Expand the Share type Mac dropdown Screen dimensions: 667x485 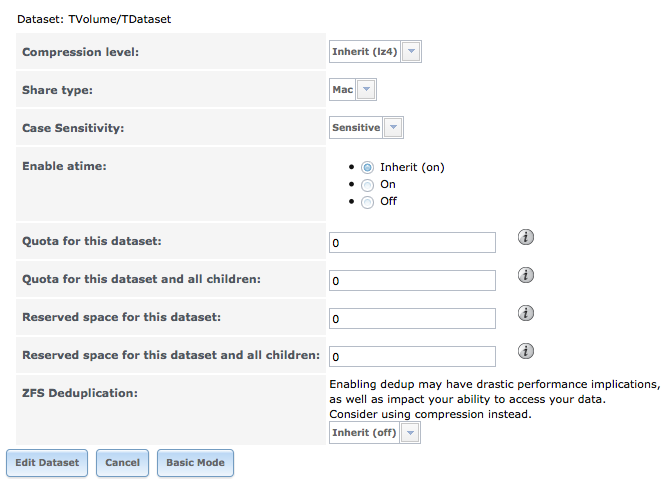click(366, 89)
